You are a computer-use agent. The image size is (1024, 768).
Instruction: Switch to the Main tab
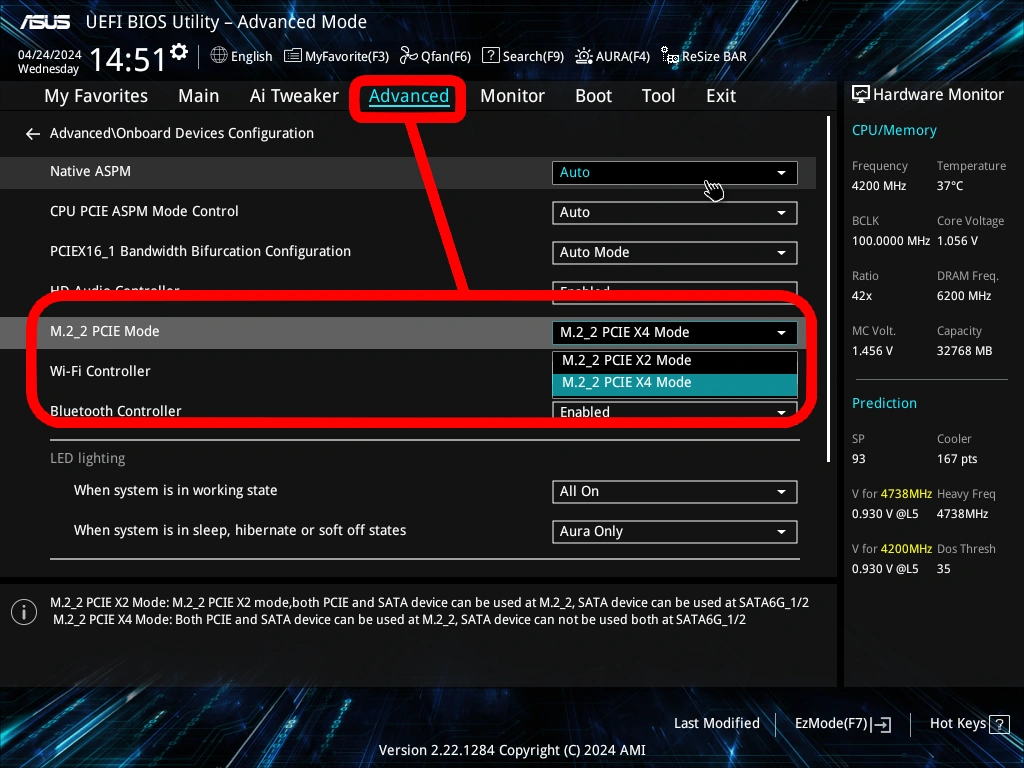[x=199, y=96]
